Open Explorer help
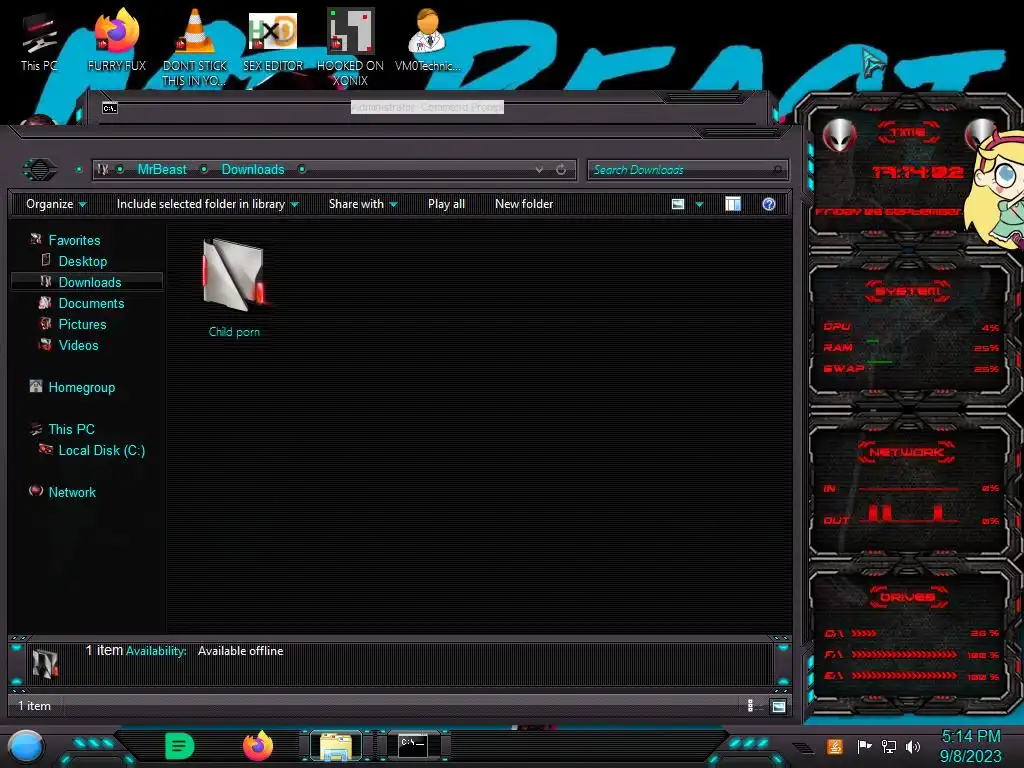 tap(769, 204)
